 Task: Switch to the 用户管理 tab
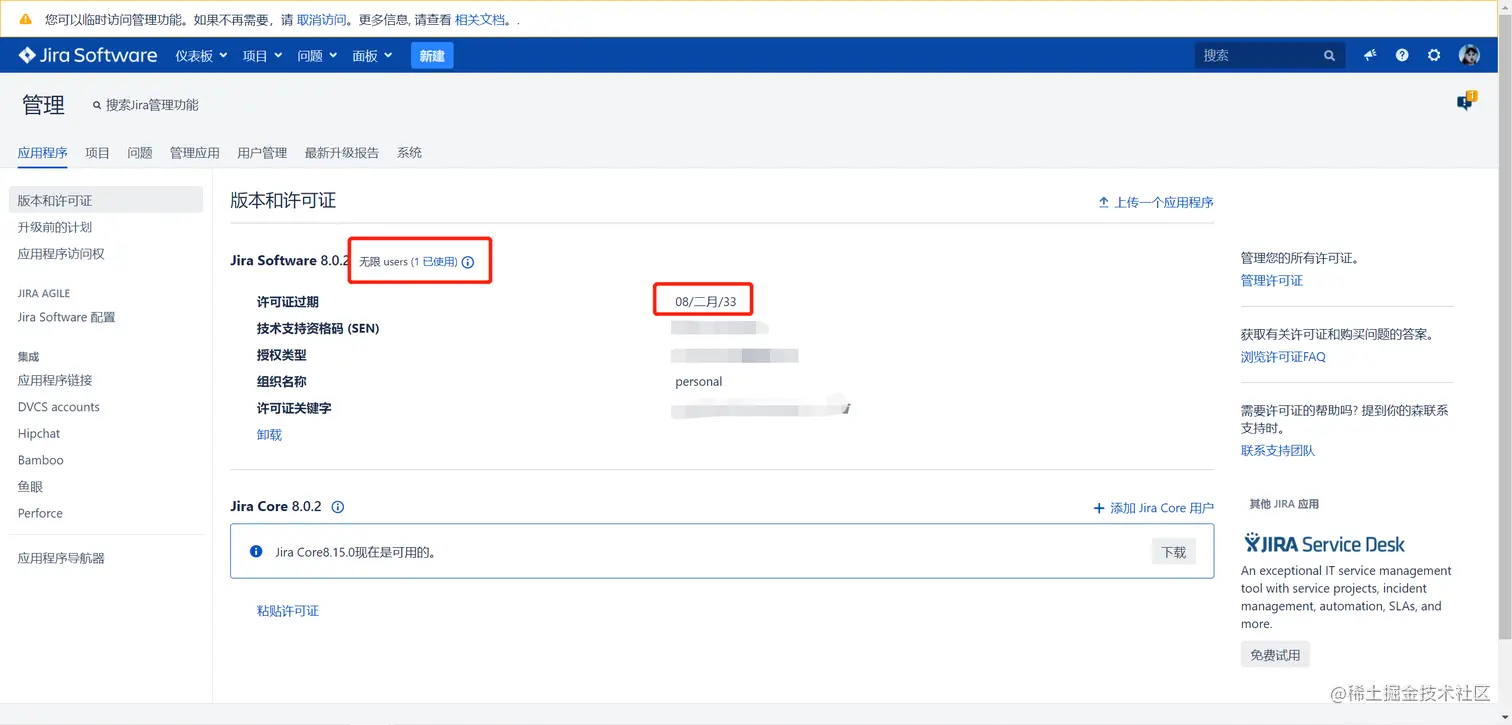(x=262, y=153)
